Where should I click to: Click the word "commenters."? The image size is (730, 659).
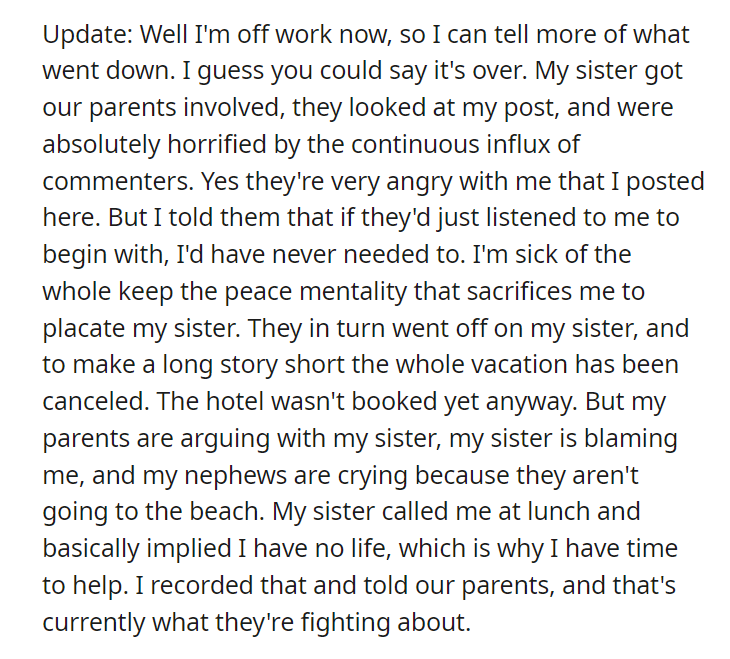(118, 181)
